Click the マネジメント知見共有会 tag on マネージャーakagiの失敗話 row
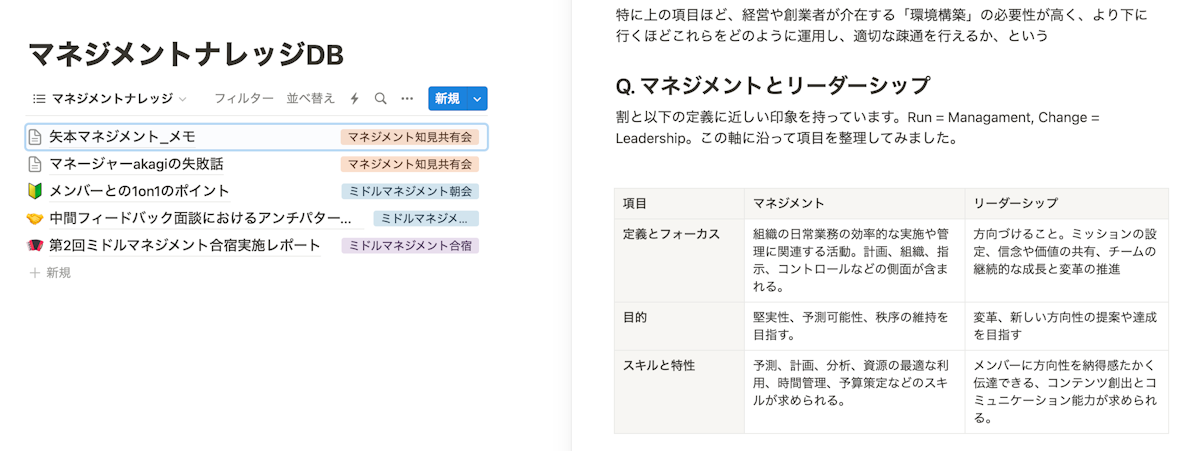Image resolution: width=1198 pixels, height=451 pixels. pyautogui.click(x=410, y=164)
